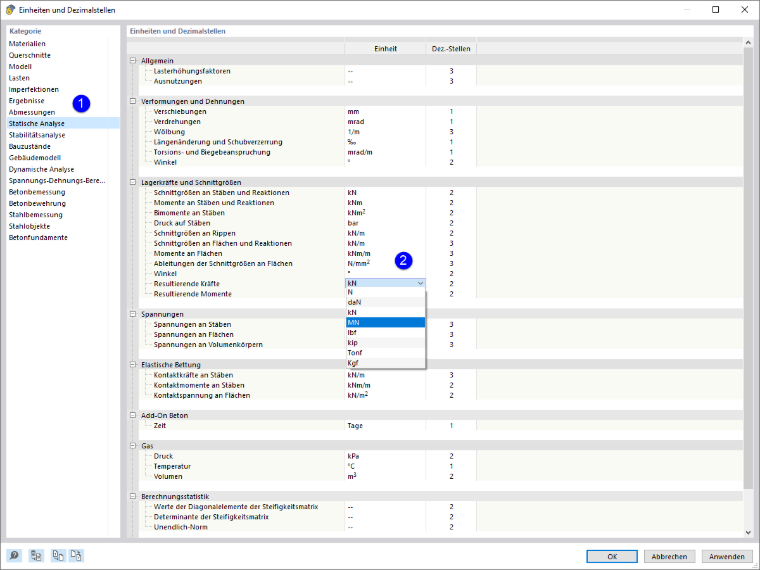Viewport: 760px width, 570px height.
Task: Collapse the Add-On Beton section
Action: [133, 415]
